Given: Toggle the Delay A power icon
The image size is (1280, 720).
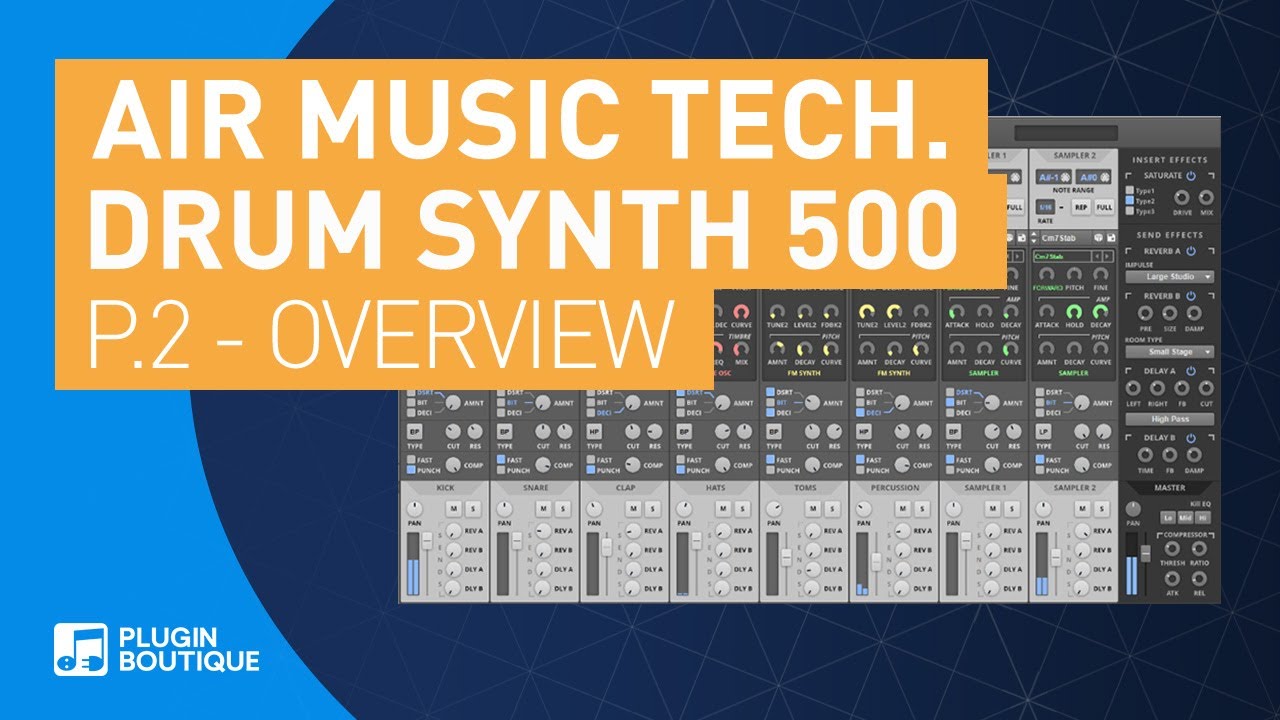Looking at the screenshot, I should click(1191, 371).
